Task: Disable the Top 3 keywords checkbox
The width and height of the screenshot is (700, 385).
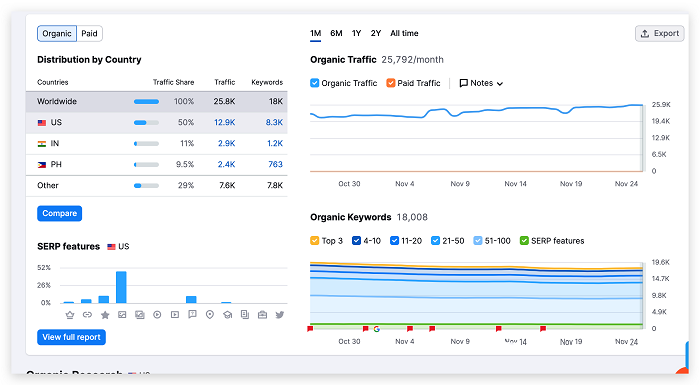Action: [315, 241]
